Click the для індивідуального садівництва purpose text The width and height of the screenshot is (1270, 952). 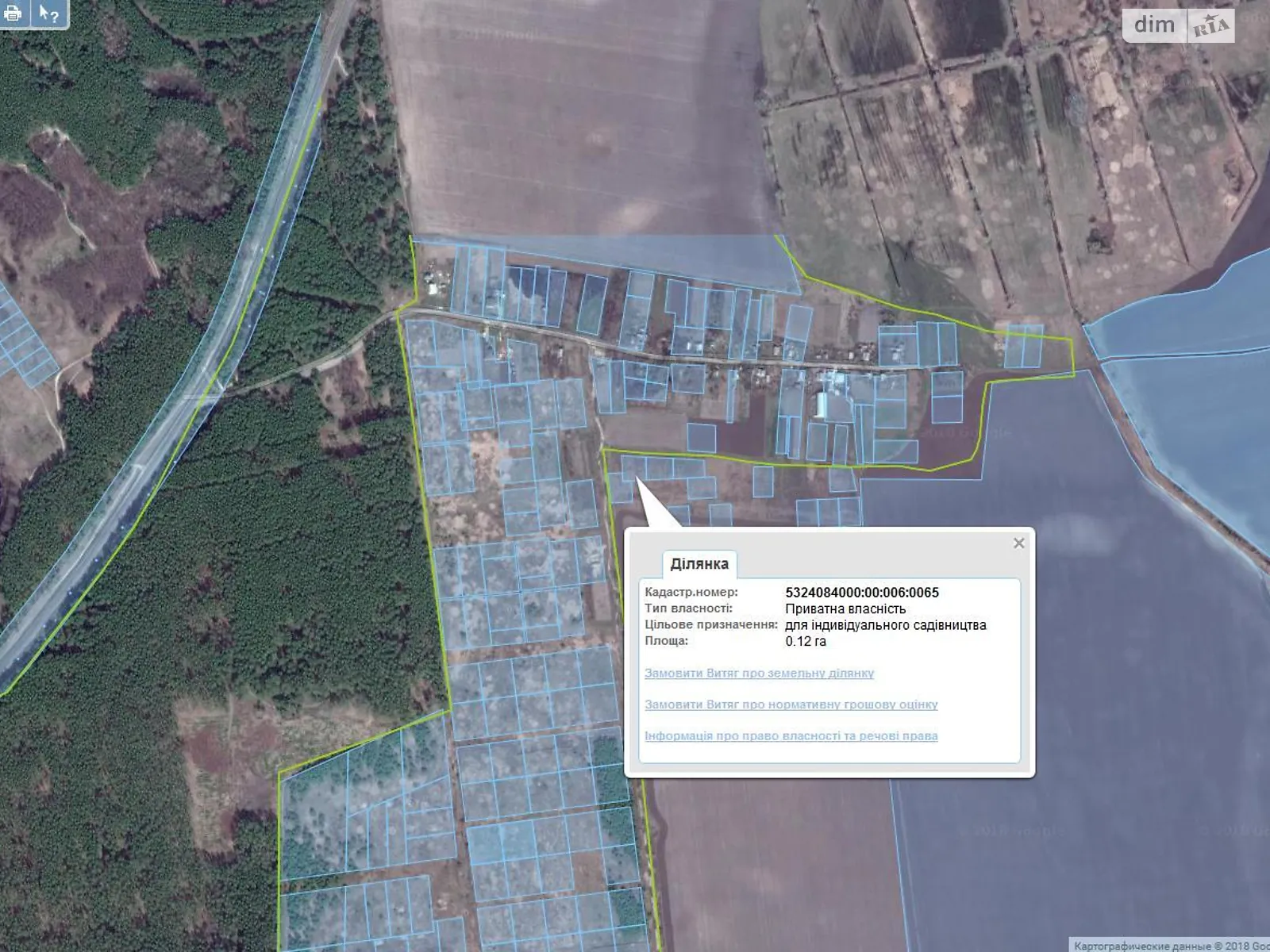click(886, 625)
